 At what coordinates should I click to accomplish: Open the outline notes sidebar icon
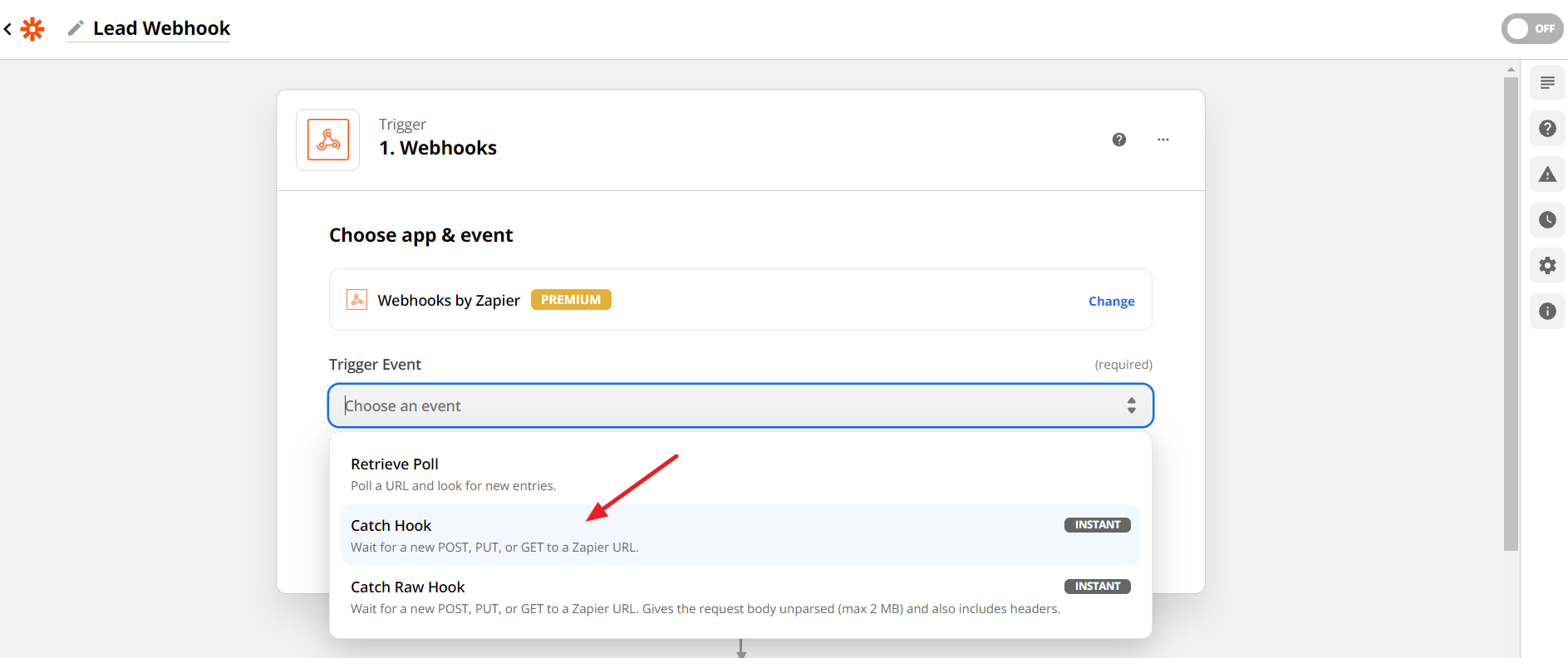1547,82
